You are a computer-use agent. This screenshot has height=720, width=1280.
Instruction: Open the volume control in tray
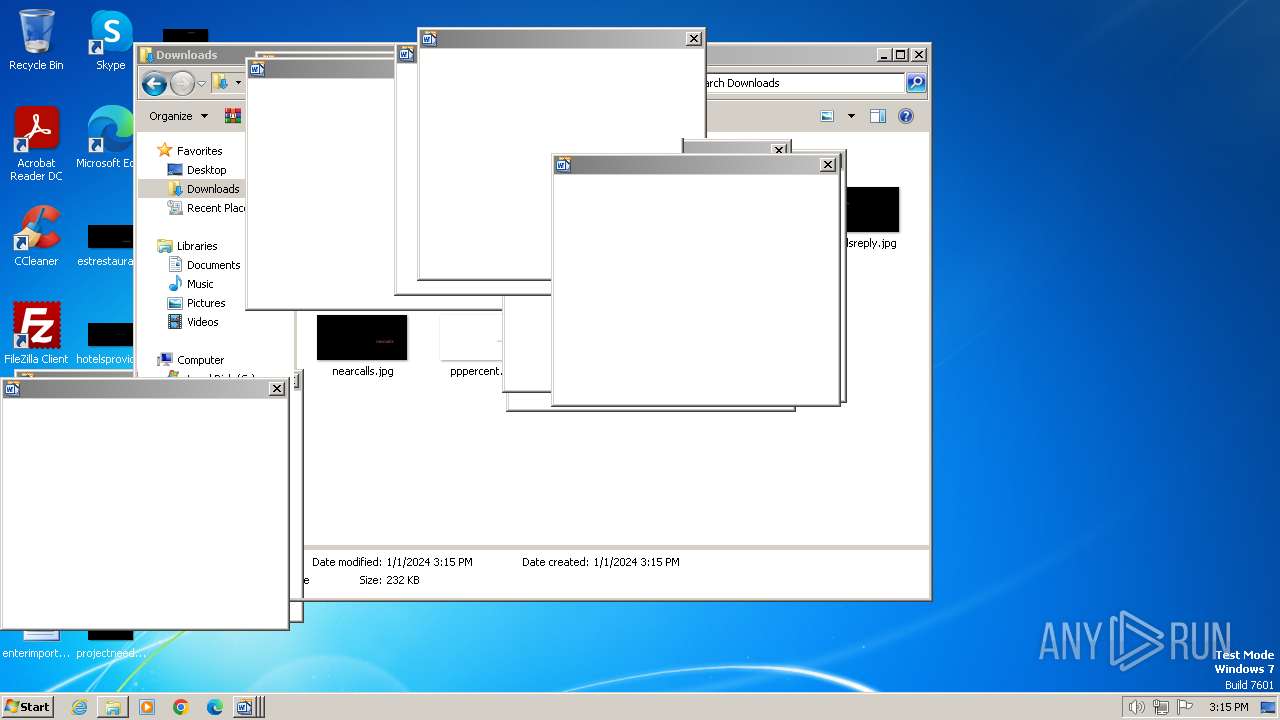tap(1136, 707)
